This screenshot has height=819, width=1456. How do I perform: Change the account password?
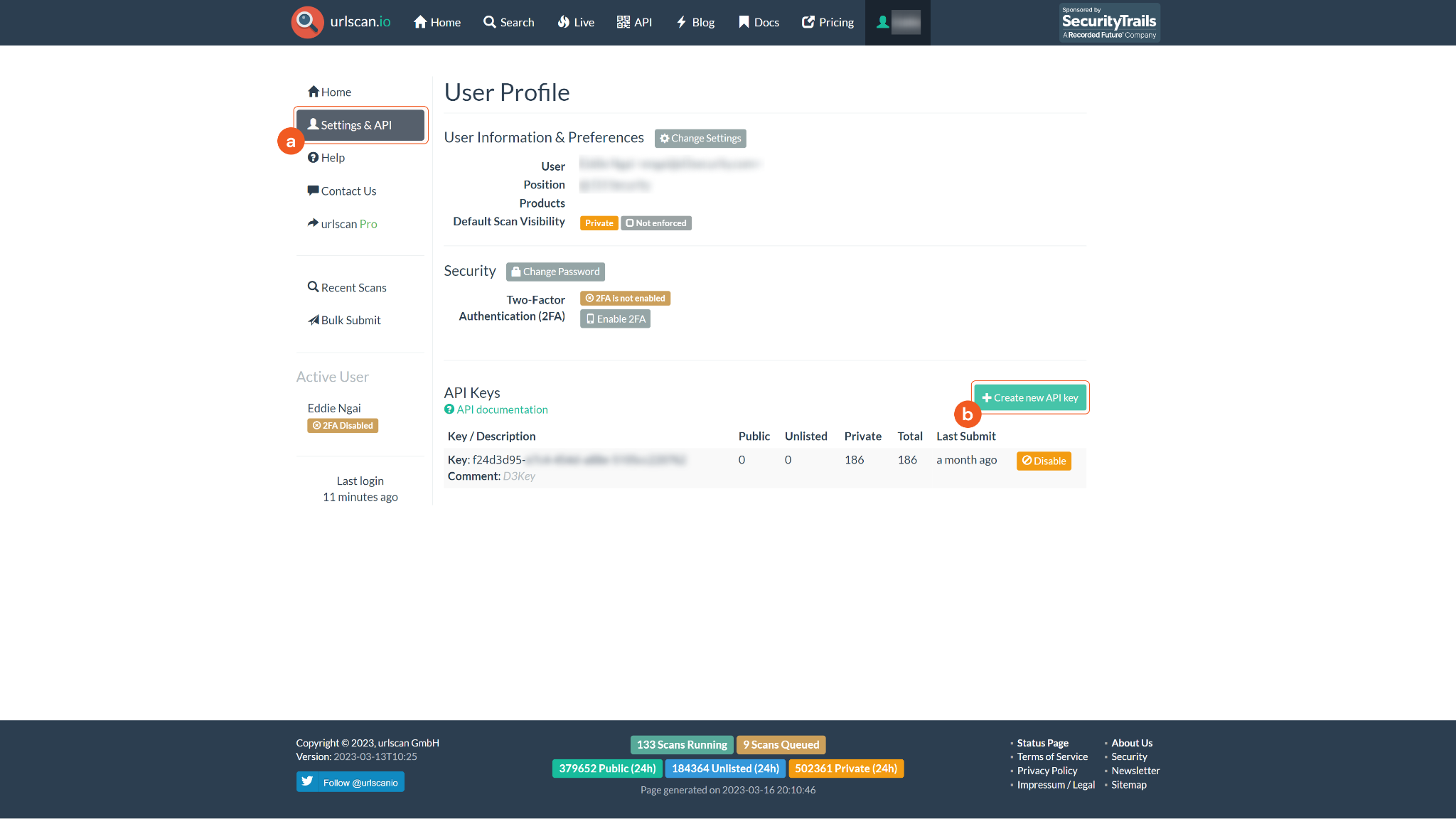pos(555,272)
